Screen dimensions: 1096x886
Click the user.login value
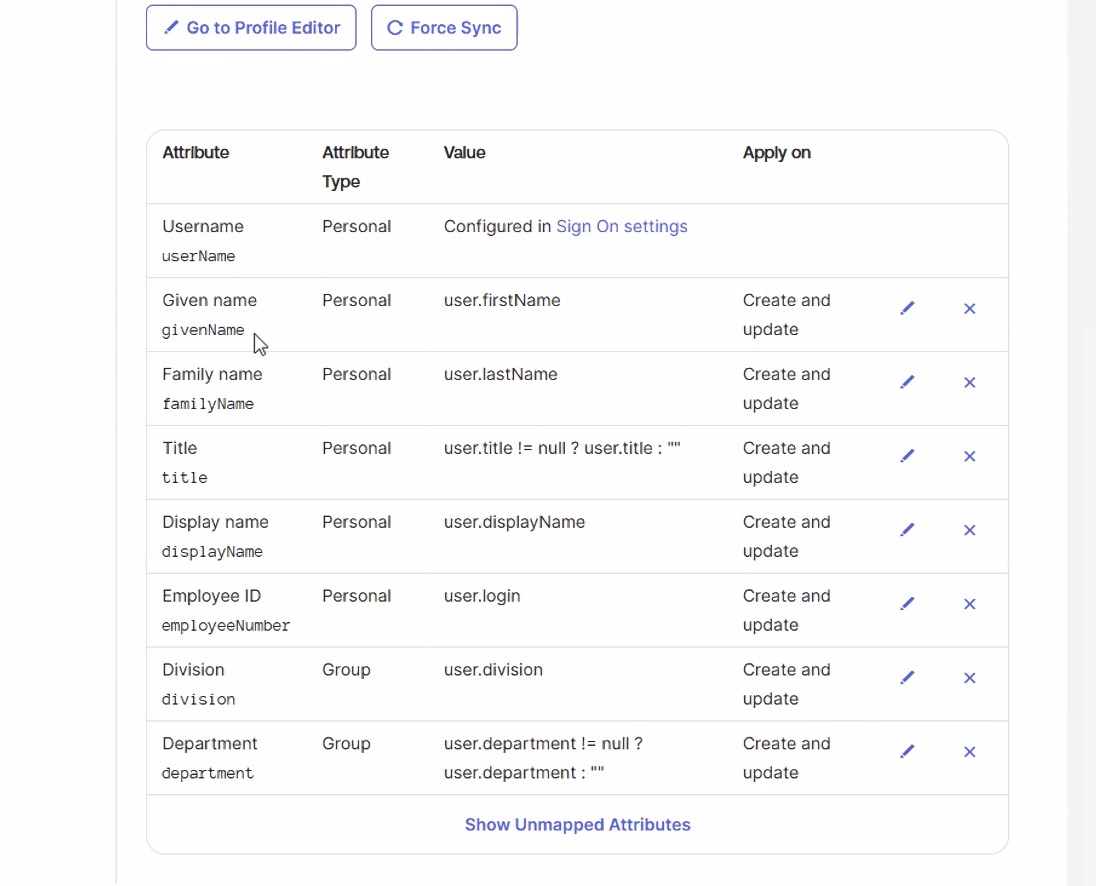(x=482, y=596)
